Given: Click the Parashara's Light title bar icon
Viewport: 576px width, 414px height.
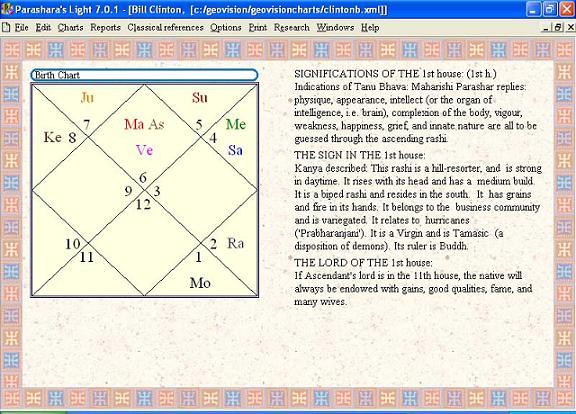Looking at the screenshot, I should (x=7, y=8).
